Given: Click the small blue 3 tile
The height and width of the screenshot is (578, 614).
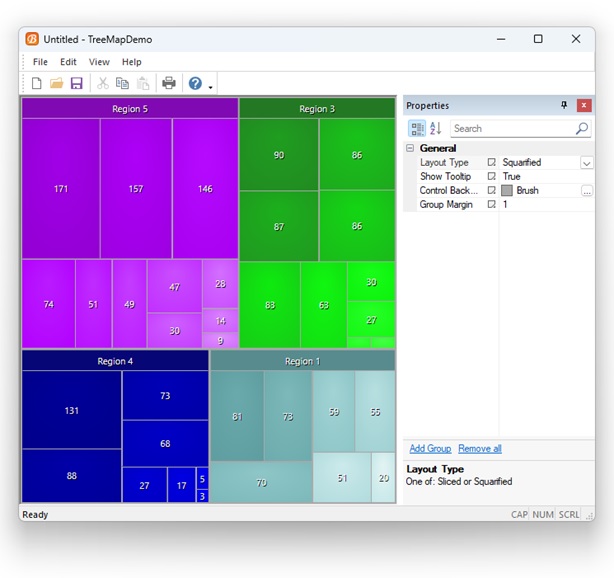Looking at the screenshot, I should point(202,496).
